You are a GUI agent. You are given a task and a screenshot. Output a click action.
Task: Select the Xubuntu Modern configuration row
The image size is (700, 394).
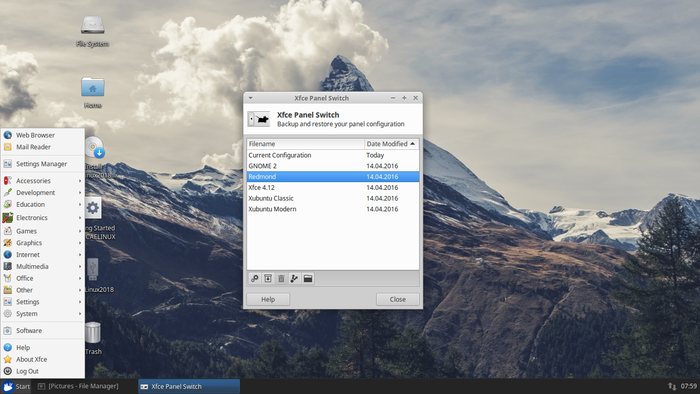pos(333,209)
